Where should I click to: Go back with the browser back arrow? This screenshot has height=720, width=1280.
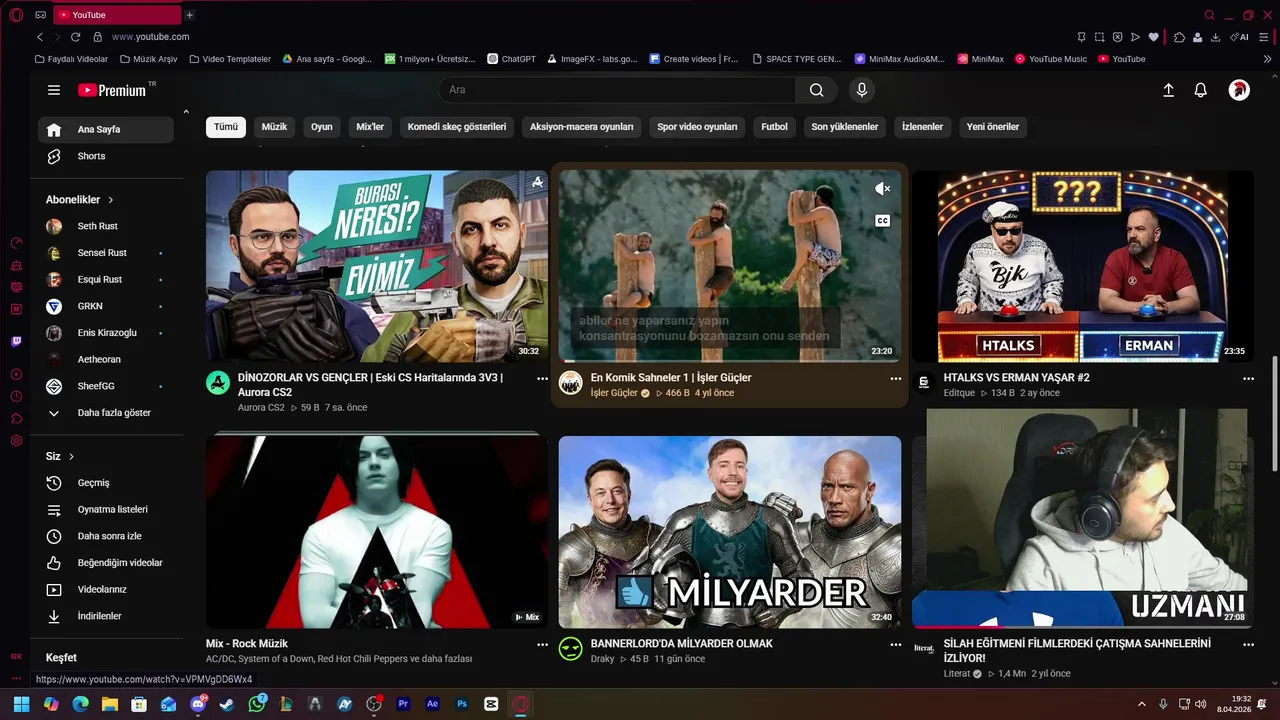40,37
